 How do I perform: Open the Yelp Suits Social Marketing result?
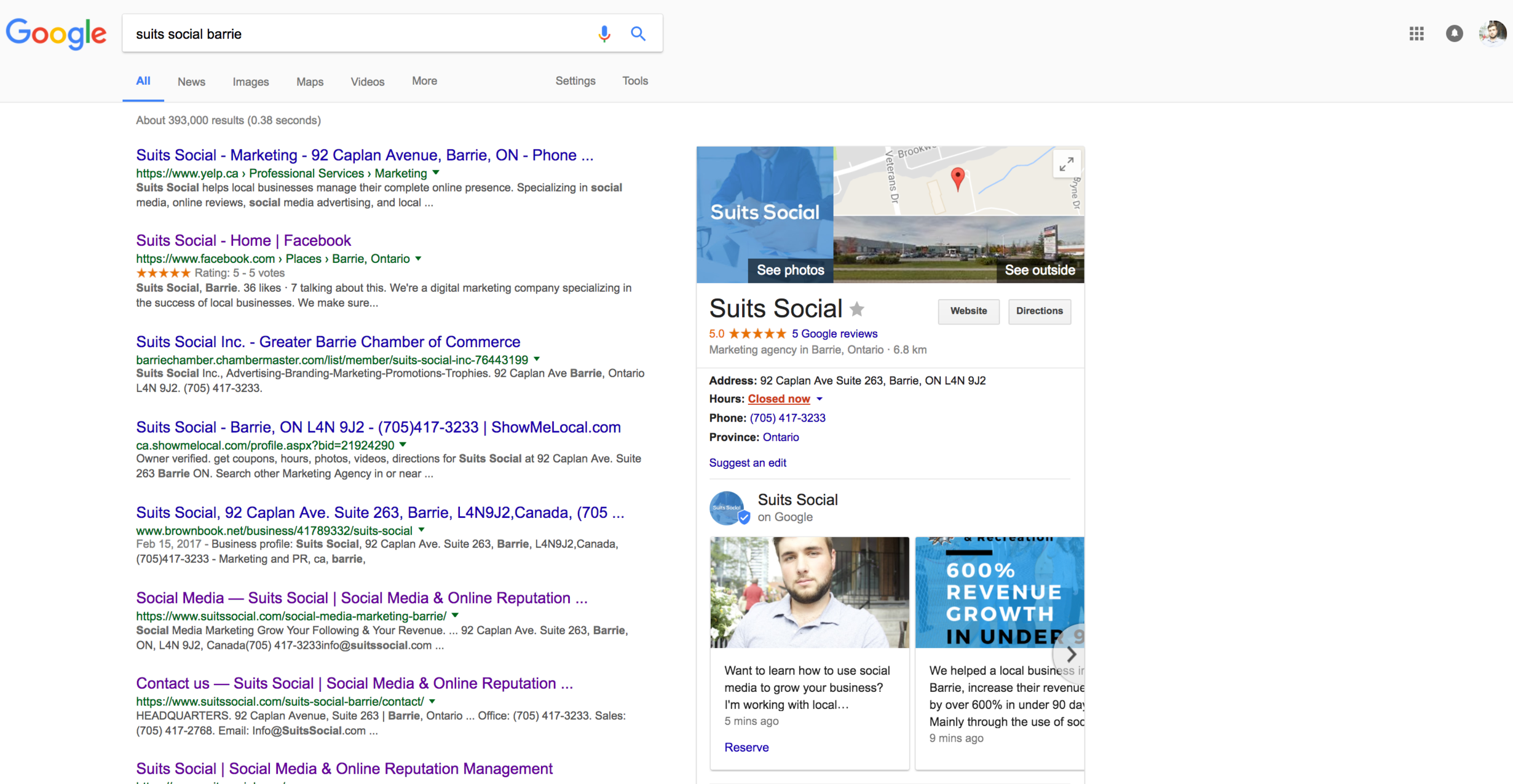365,155
